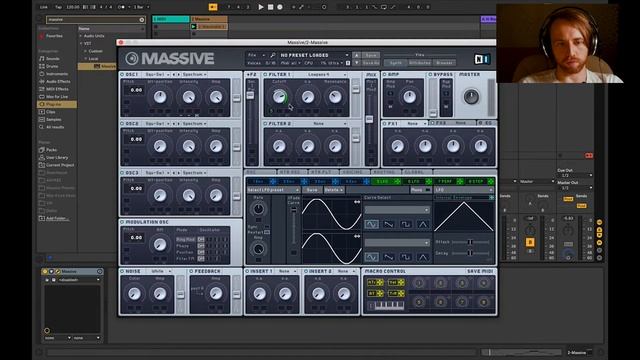This screenshot has height=360, width=640.
Task: Select the sine curve for lower LFO
Action: click(371, 257)
